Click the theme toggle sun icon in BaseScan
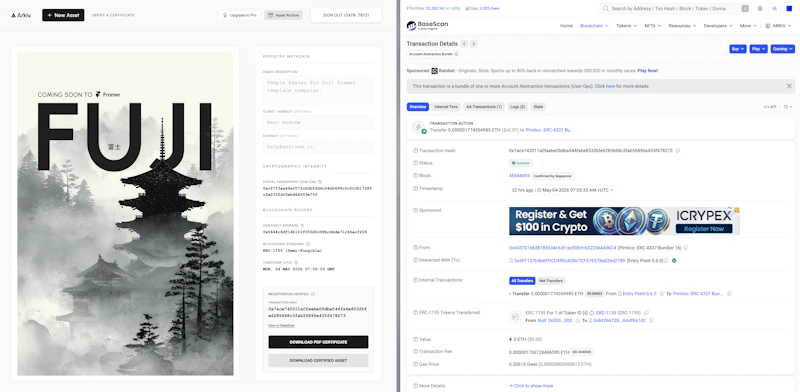Image resolution: width=800 pixels, height=392 pixels. coord(774,9)
